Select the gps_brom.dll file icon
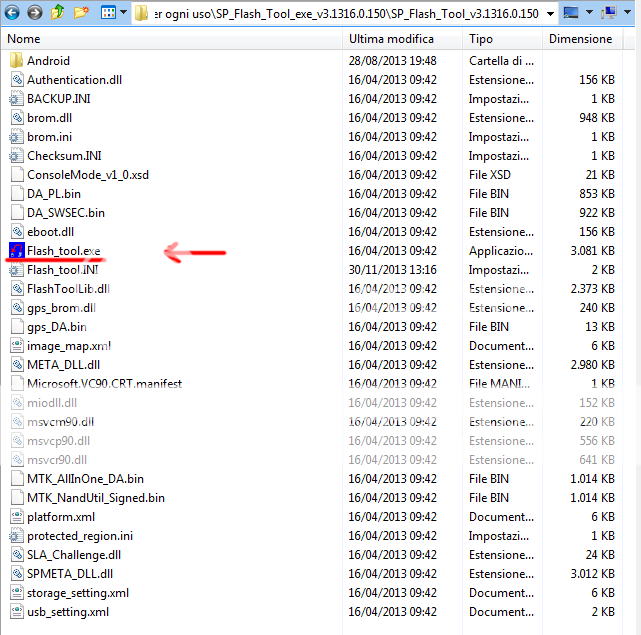Viewport: 641px width, 635px height. click(x=17, y=308)
